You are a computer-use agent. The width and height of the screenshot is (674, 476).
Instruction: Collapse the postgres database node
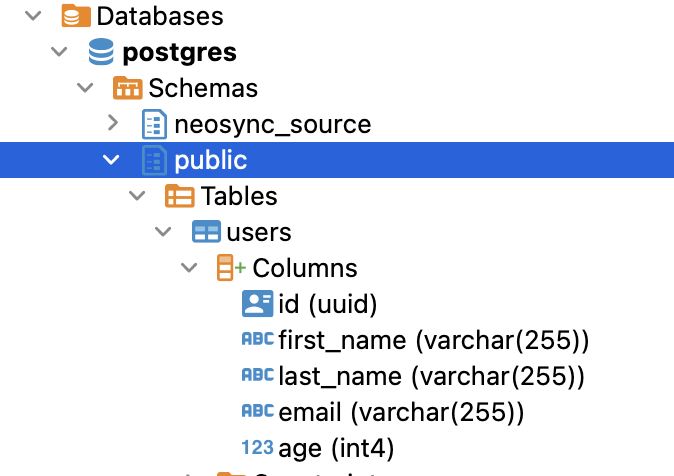[x=59, y=52]
